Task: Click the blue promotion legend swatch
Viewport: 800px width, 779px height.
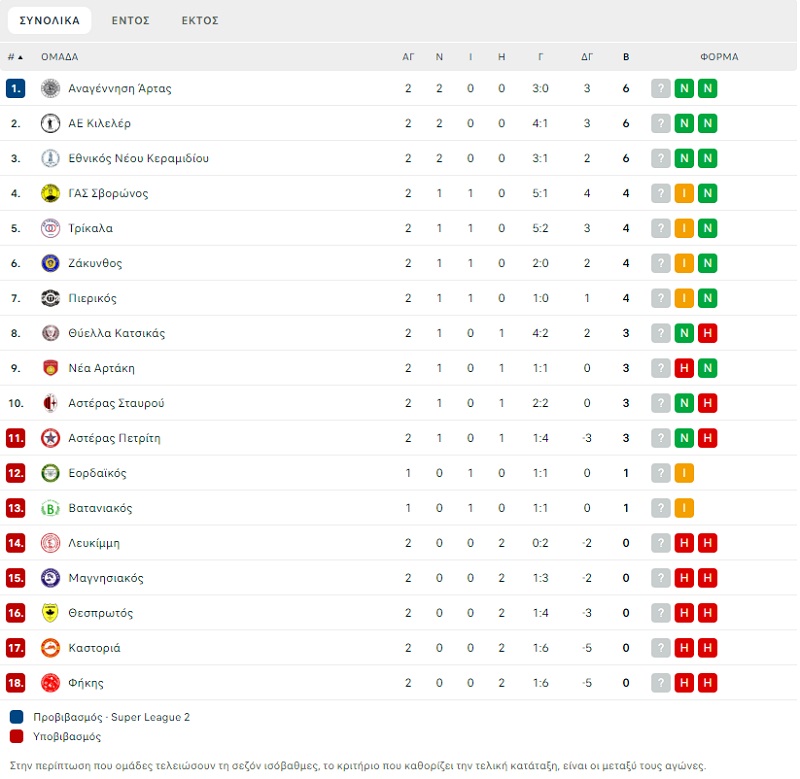Action: 16,717
